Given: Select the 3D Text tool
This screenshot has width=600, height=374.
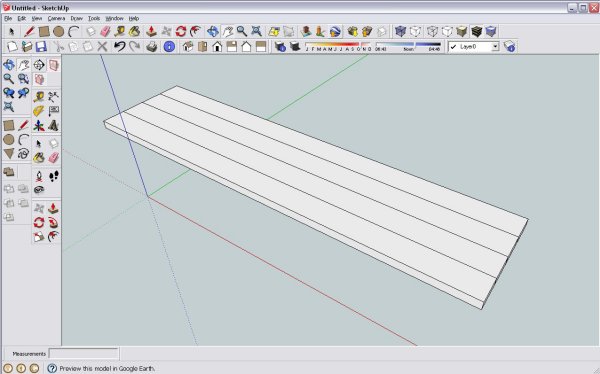Looking at the screenshot, I should [53, 126].
